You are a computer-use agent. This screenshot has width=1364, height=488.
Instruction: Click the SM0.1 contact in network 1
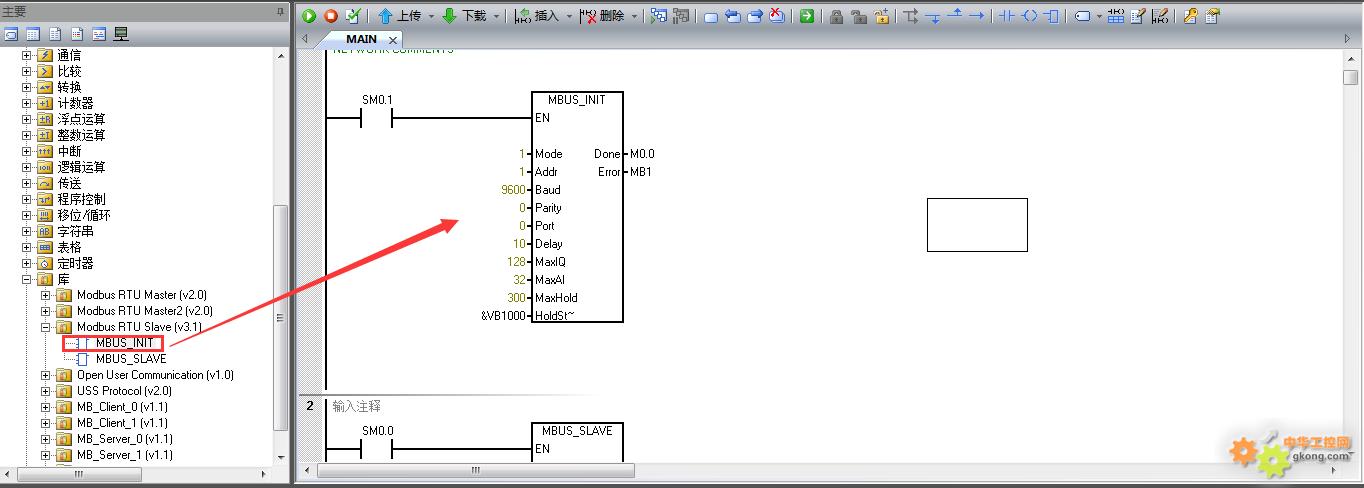pyautogui.click(x=377, y=118)
